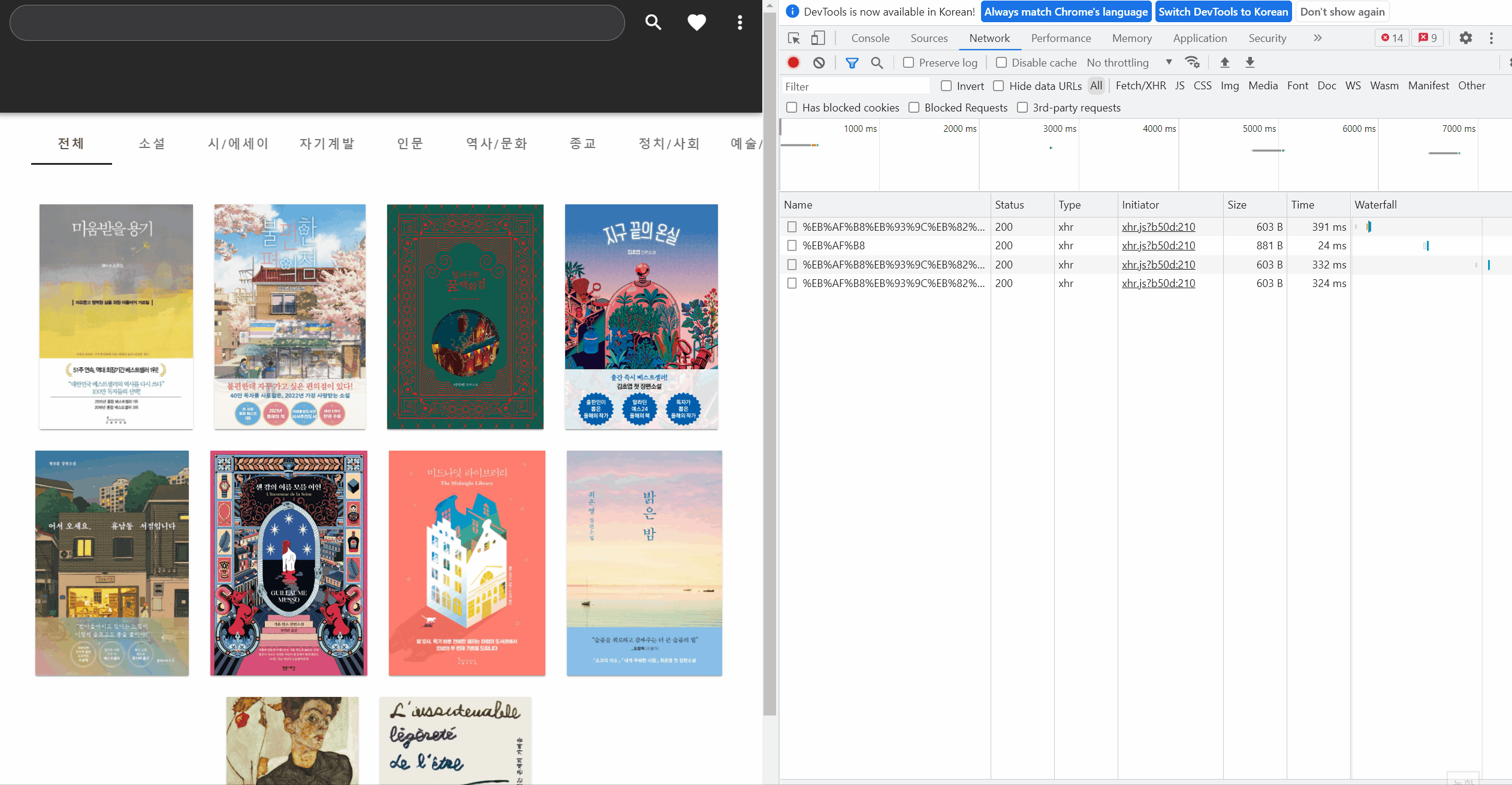
Task: Open favorites with the heart icon
Action: point(696,23)
